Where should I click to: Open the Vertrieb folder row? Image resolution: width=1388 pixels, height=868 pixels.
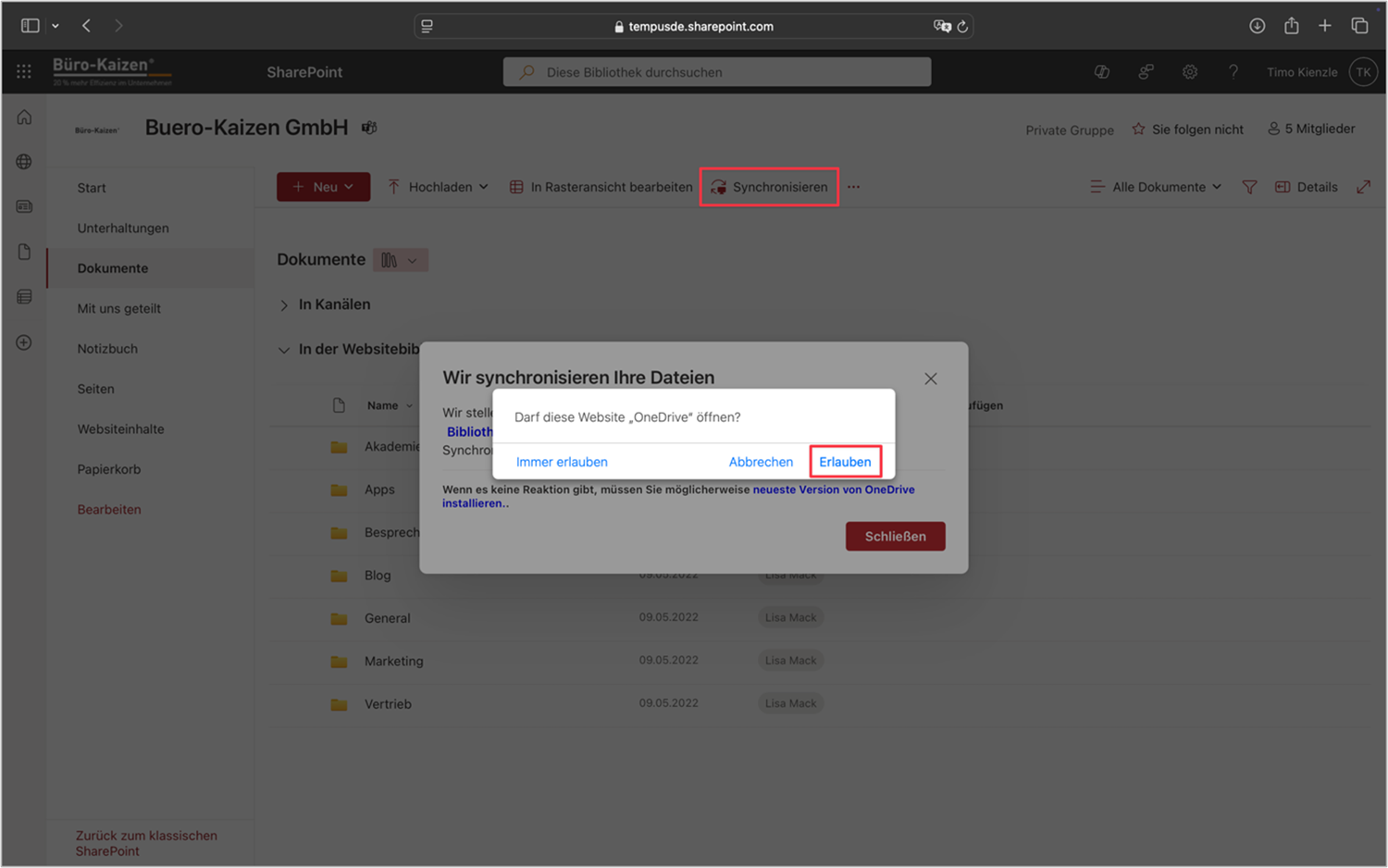point(819,704)
